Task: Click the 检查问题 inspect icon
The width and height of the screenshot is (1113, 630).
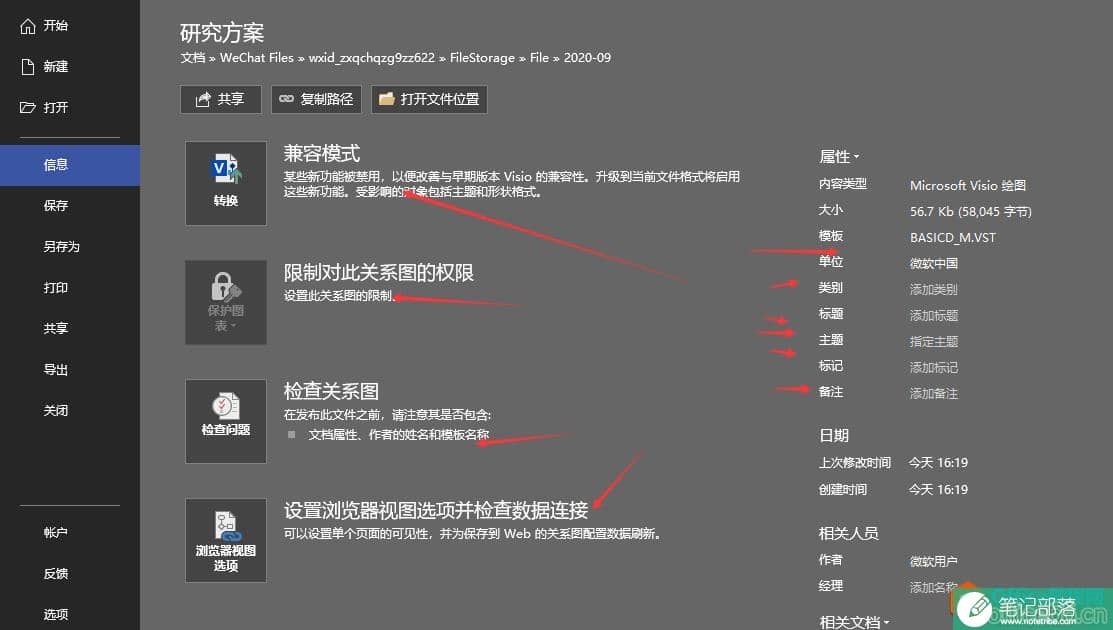Action: coord(226,406)
